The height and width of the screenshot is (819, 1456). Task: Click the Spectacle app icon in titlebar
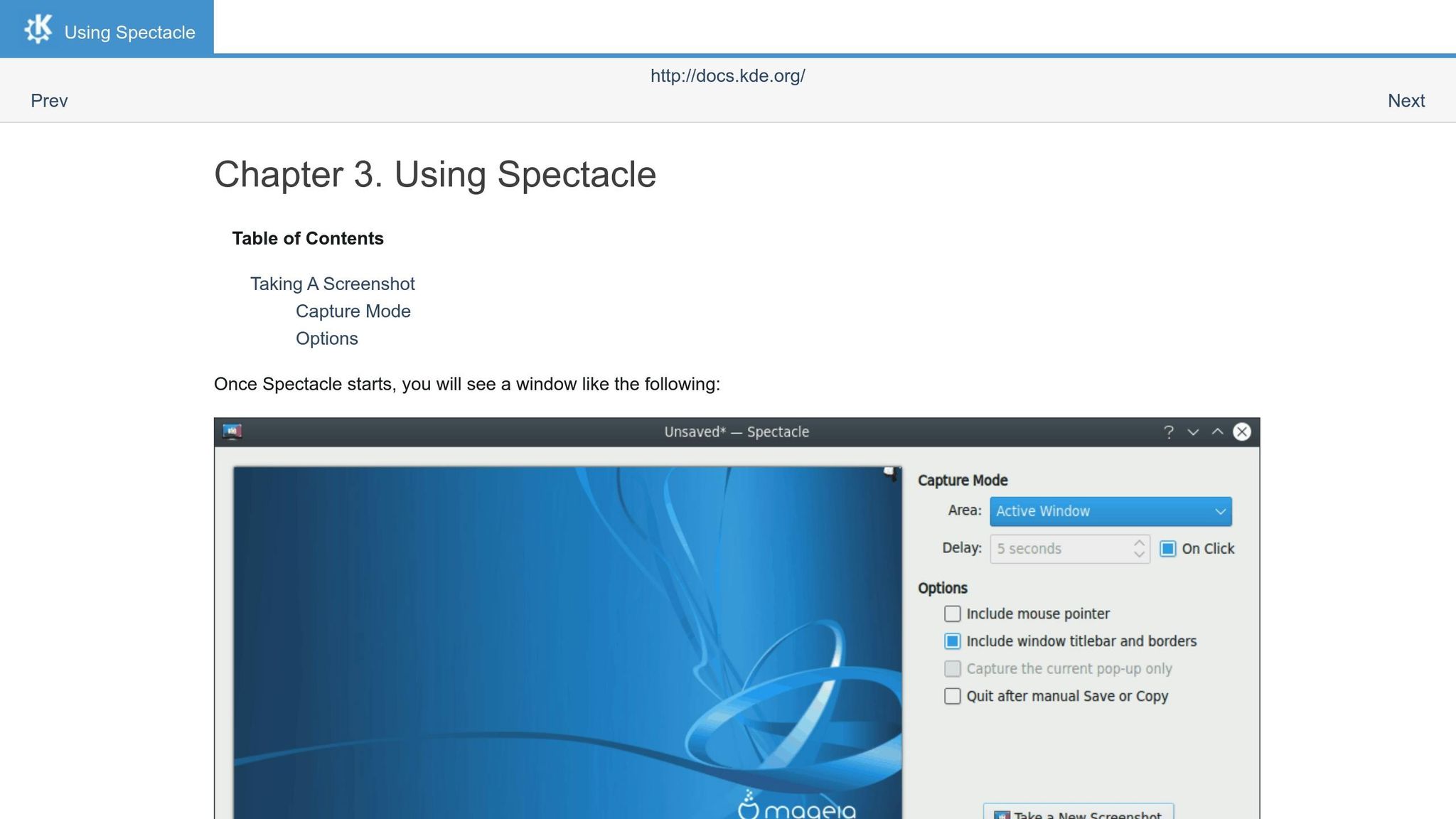click(232, 432)
